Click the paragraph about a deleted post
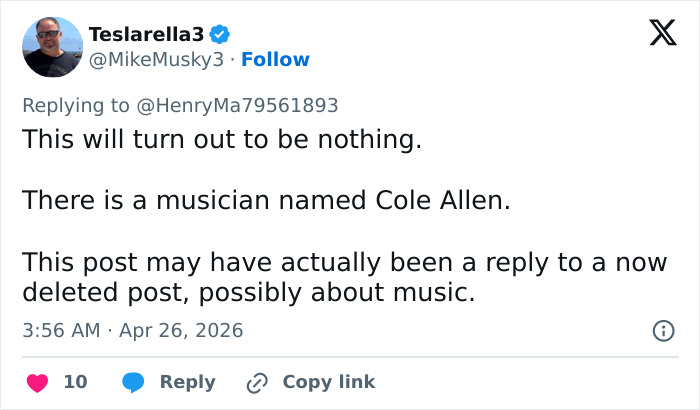Screen dimensions: 700x410 point(345,276)
